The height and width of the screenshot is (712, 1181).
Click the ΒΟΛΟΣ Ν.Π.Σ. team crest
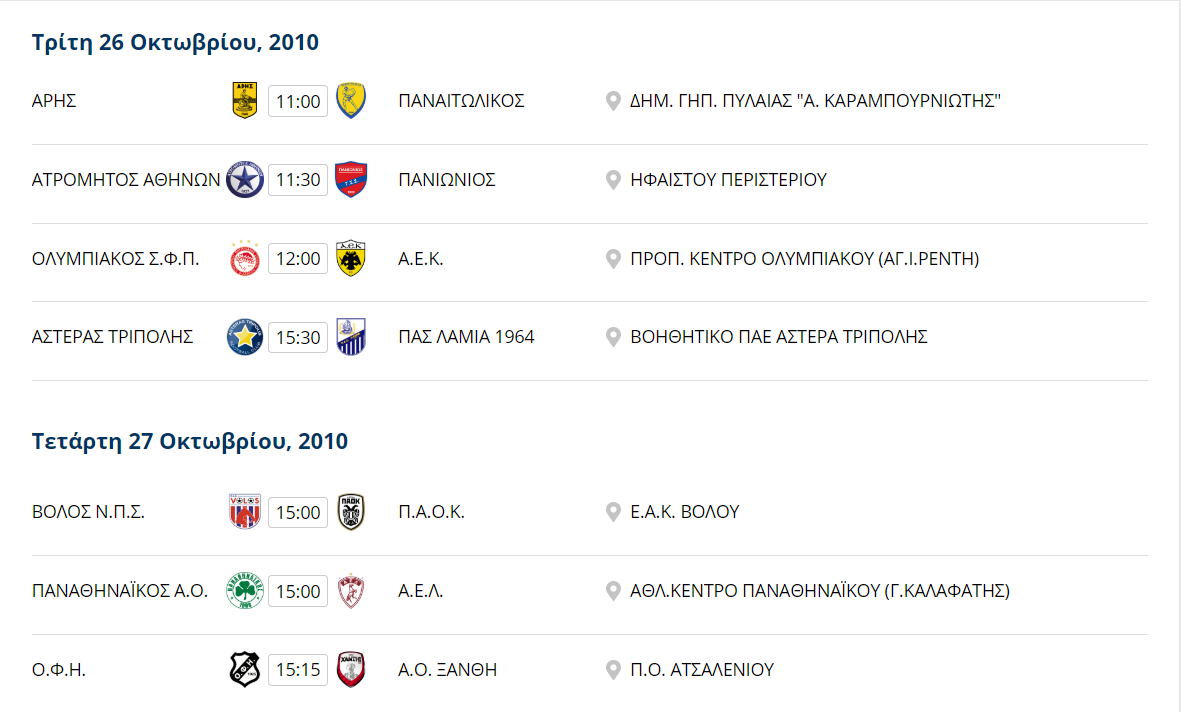coord(245,512)
